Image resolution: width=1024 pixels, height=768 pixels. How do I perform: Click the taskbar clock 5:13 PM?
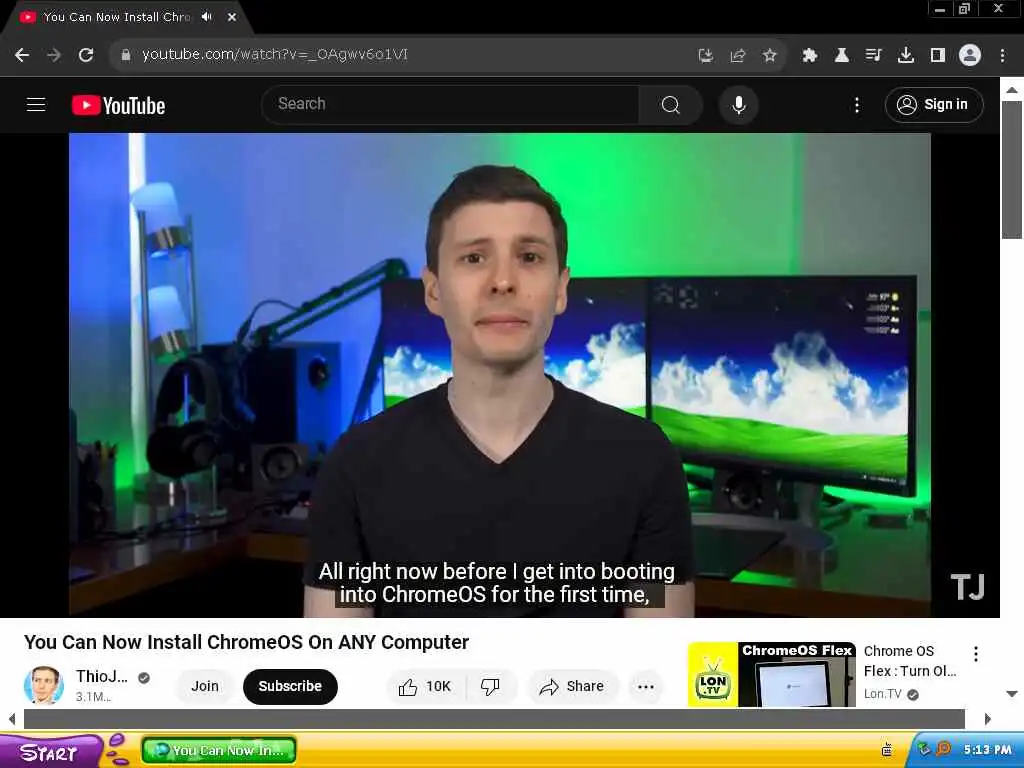click(x=987, y=750)
